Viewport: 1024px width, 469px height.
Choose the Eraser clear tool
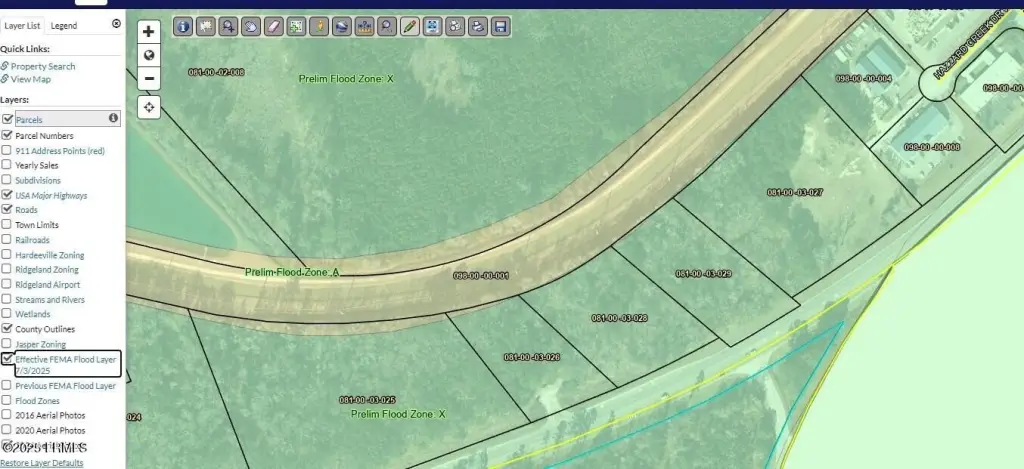(x=273, y=27)
